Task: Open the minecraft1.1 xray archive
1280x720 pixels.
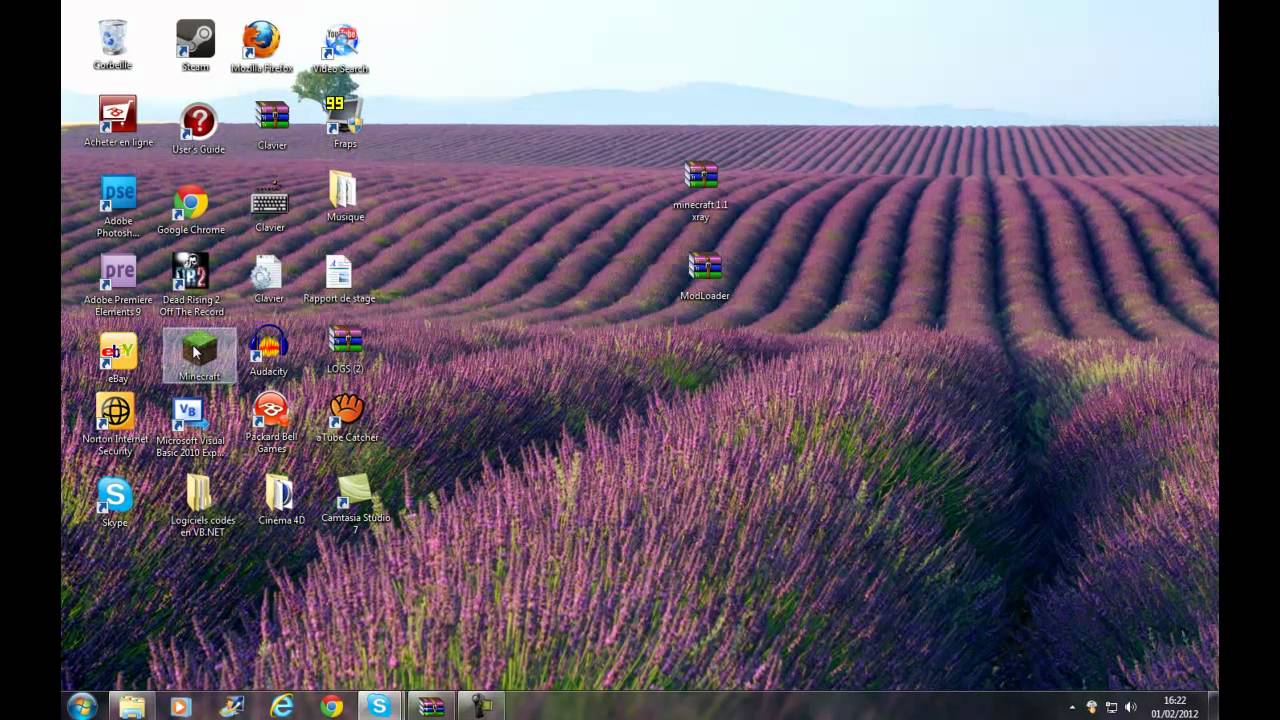Action: tap(701, 192)
